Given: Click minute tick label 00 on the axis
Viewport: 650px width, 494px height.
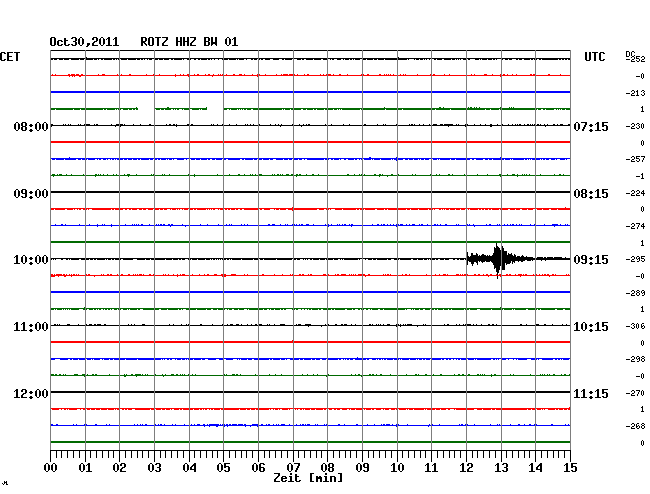Looking at the screenshot, I should point(51,467).
